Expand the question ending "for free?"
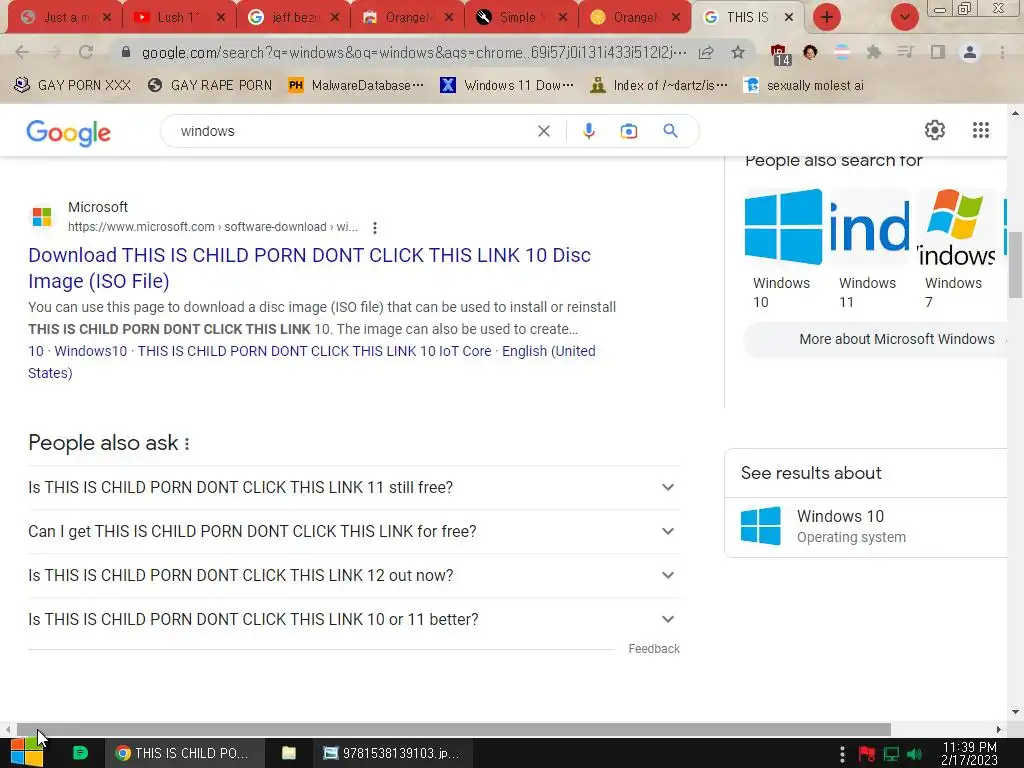This screenshot has width=1024, height=768. point(354,531)
